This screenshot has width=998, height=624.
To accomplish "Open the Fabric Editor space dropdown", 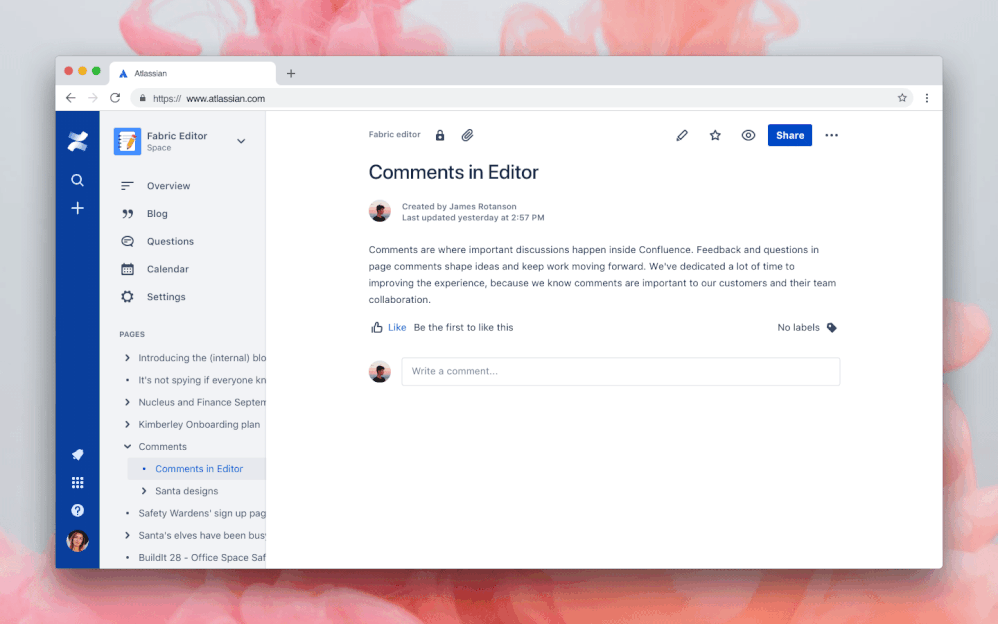I will coord(241,141).
